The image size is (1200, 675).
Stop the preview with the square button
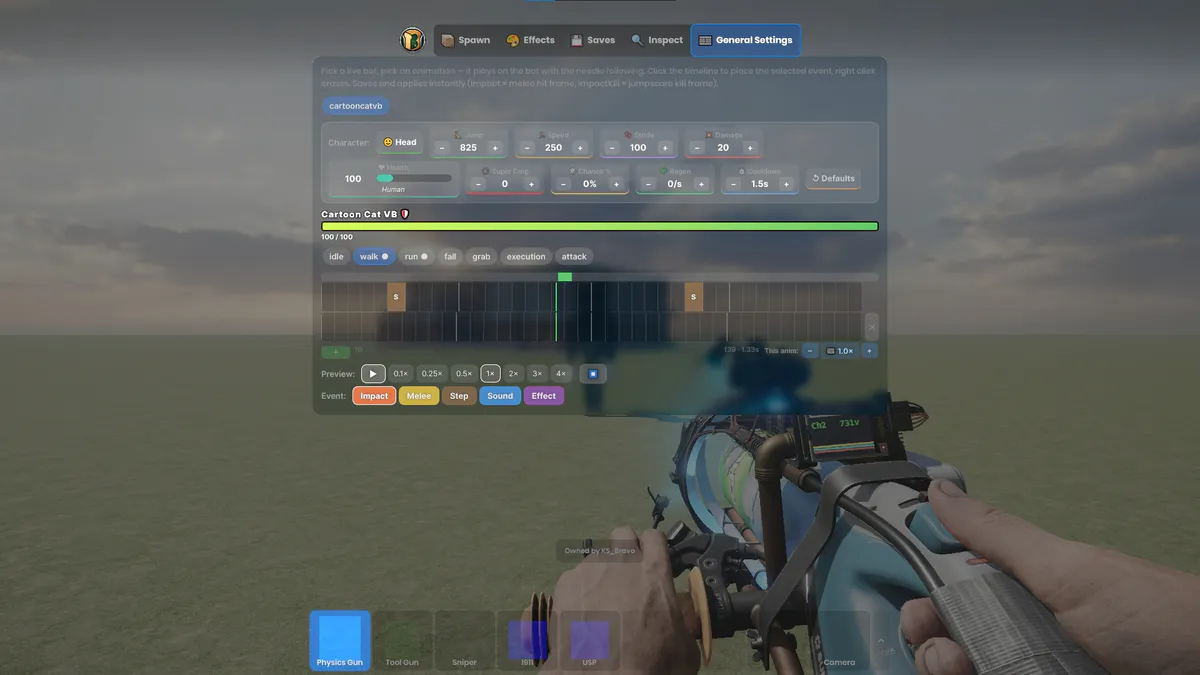pyautogui.click(x=593, y=374)
